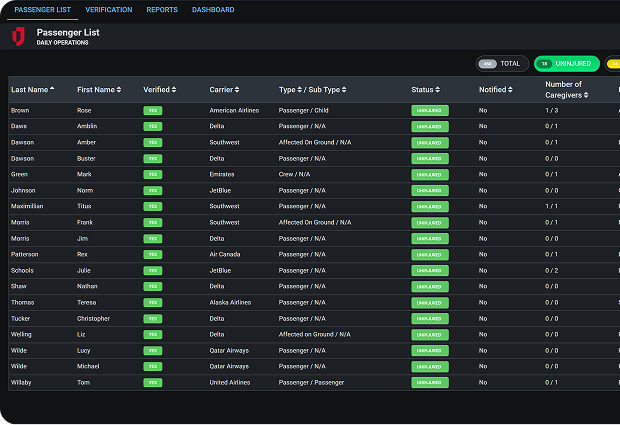The image size is (620, 425).
Task: Click the red shield logo icon
Action: pyautogui.click(x=17, y=36)
